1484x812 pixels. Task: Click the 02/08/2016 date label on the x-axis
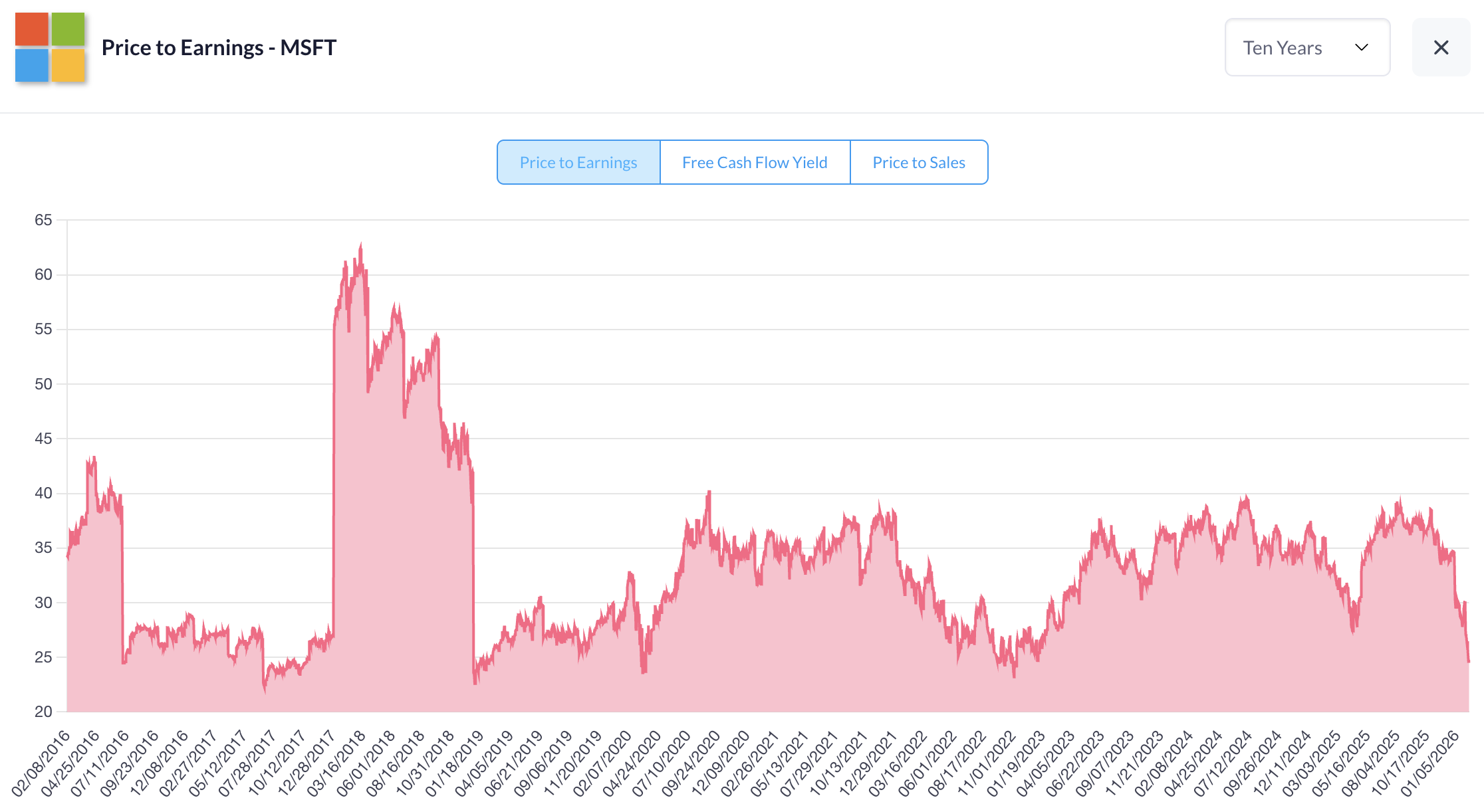pyautogui.click(x=41, y=763)
